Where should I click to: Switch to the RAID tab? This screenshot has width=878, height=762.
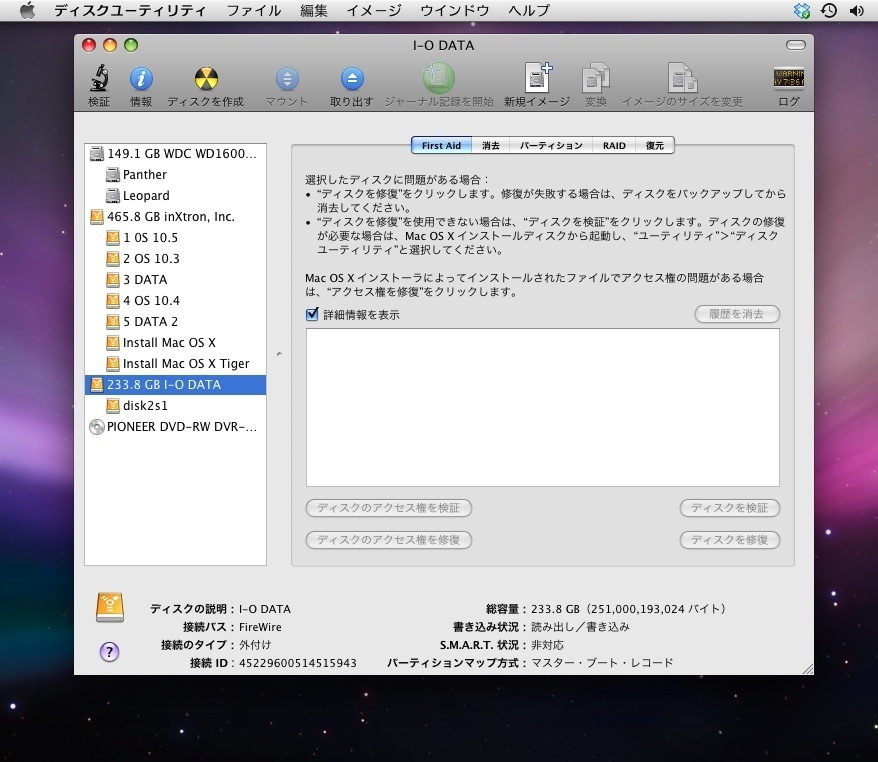pyautogui.click(x=614, y=146)
